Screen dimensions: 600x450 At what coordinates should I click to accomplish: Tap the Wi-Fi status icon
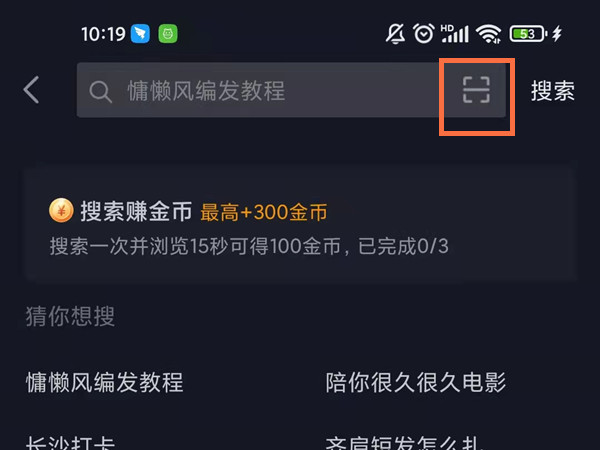click(489, 34)
